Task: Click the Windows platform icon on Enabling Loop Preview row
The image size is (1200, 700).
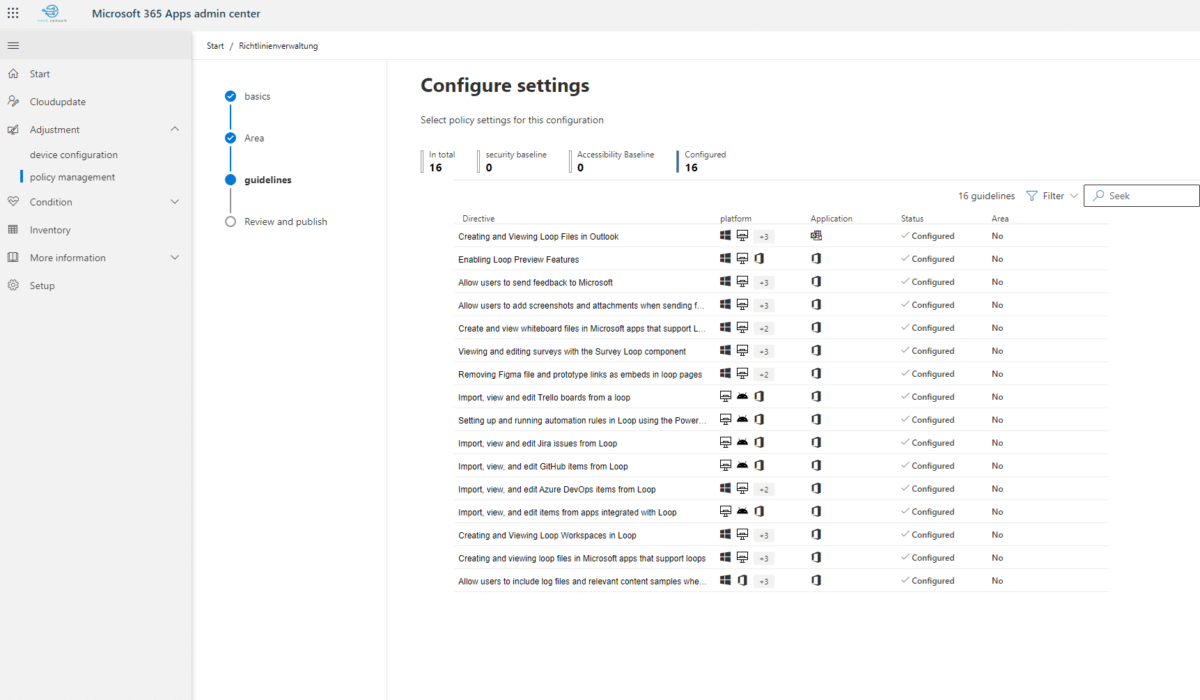Action: (x=725, y=258)
